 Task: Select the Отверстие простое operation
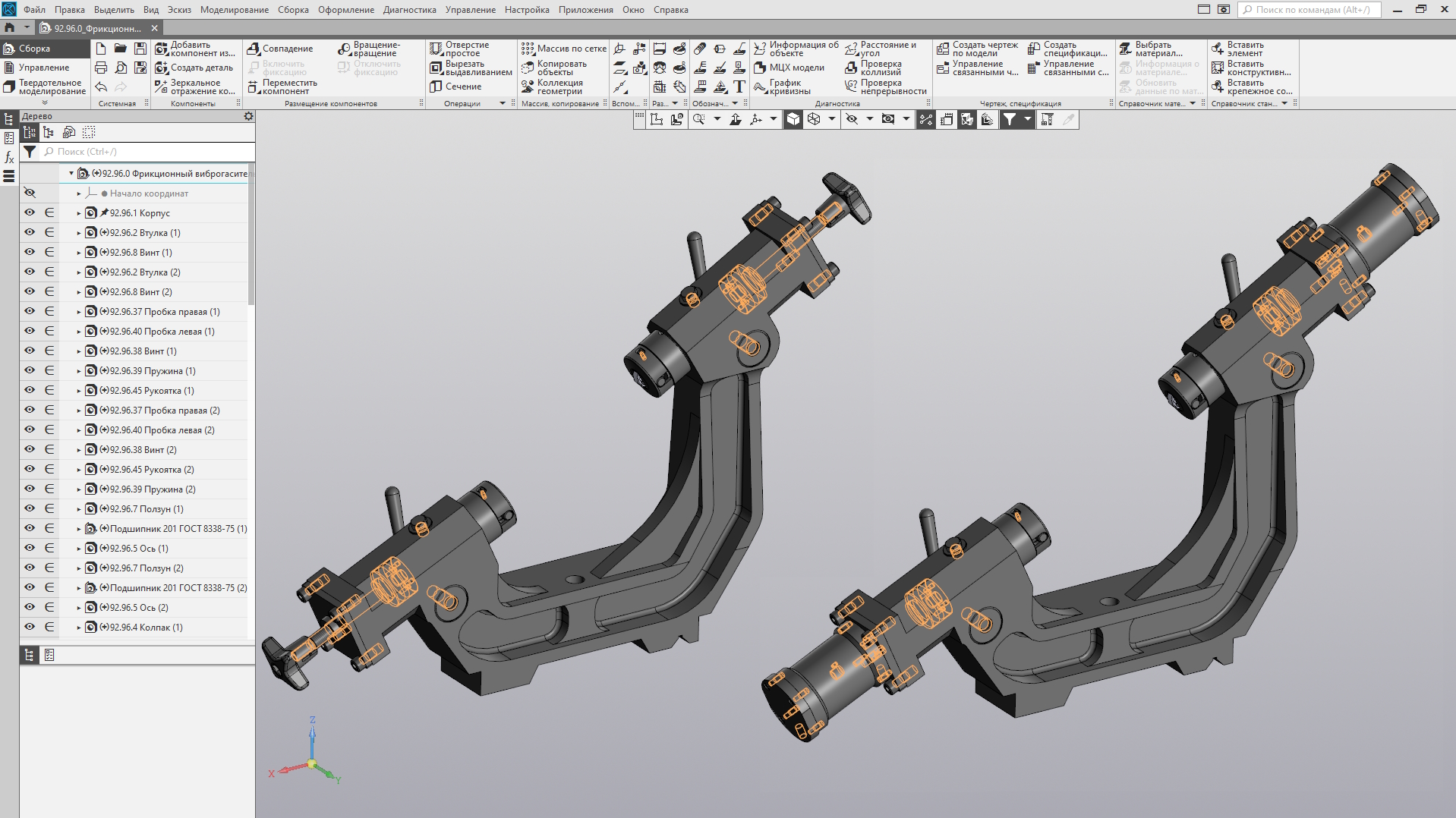(460, 49)
